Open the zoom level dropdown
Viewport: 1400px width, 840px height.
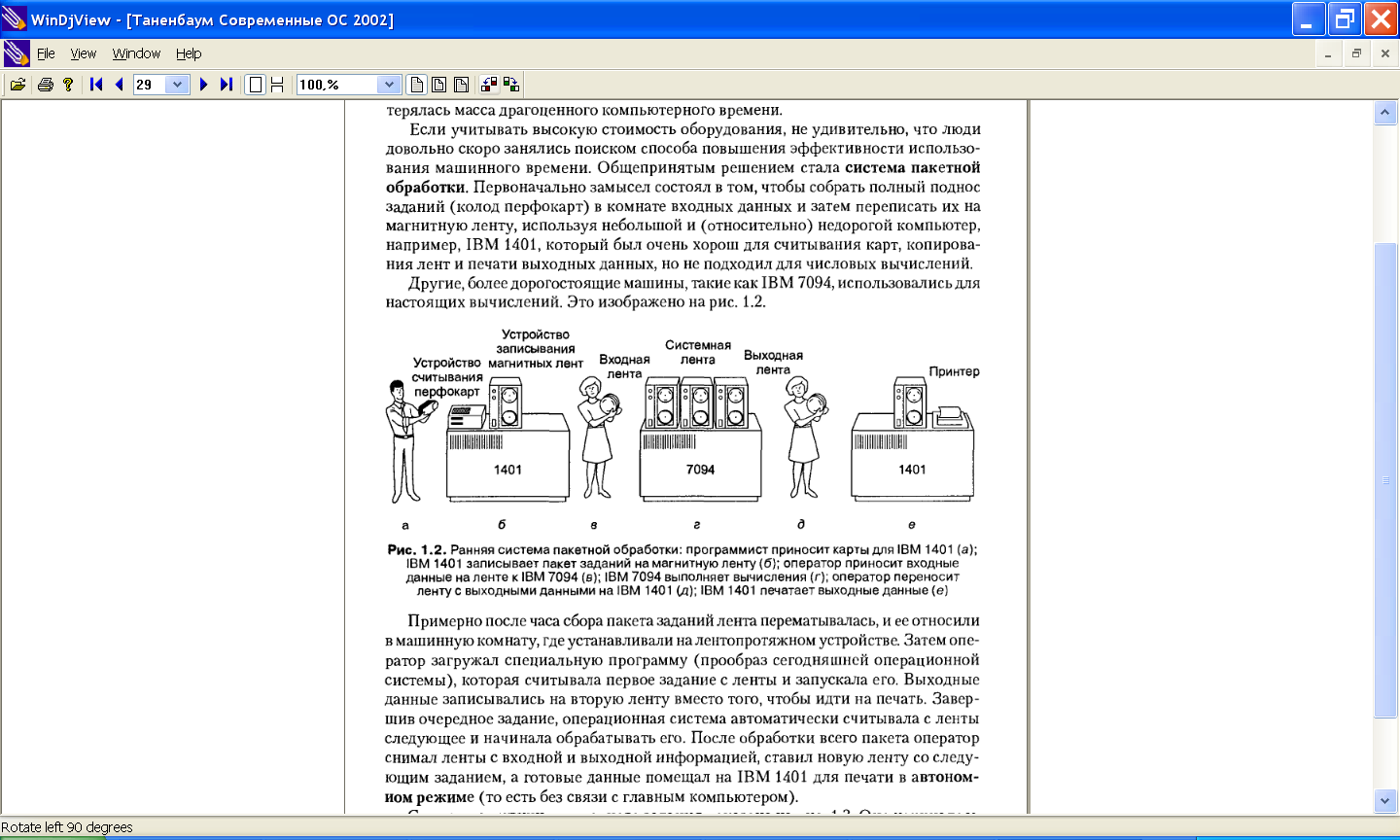[389, 85]
